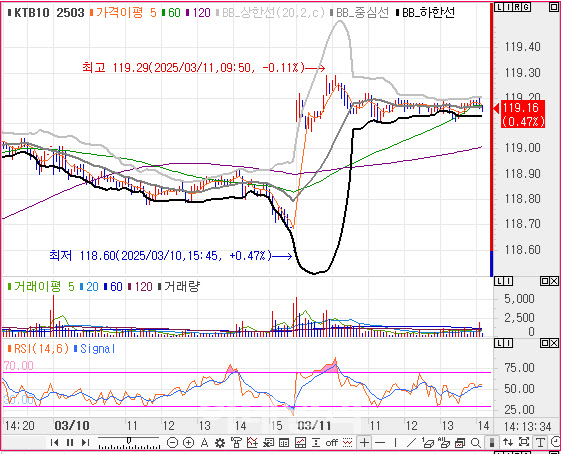Select the text T annotation tool
Viewport: 561px width, 454px height.
pyautogui.click(x=540, y=442)
